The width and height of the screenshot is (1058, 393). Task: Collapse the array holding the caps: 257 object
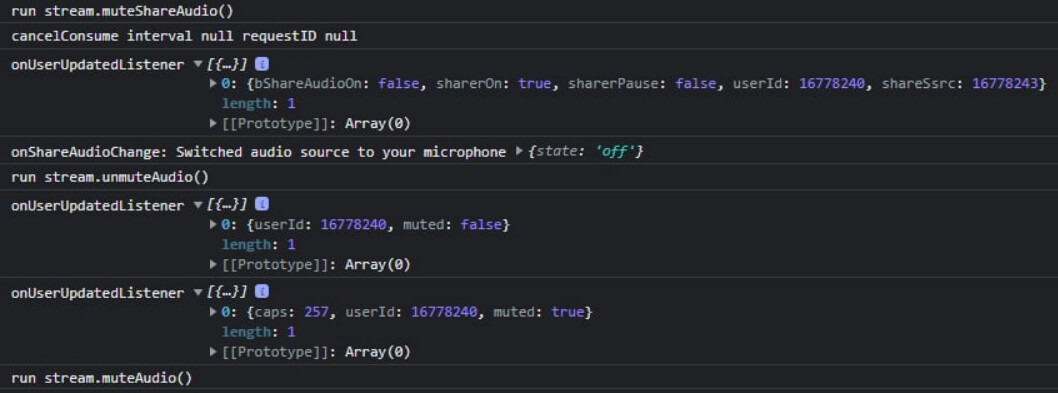(198, 292)
